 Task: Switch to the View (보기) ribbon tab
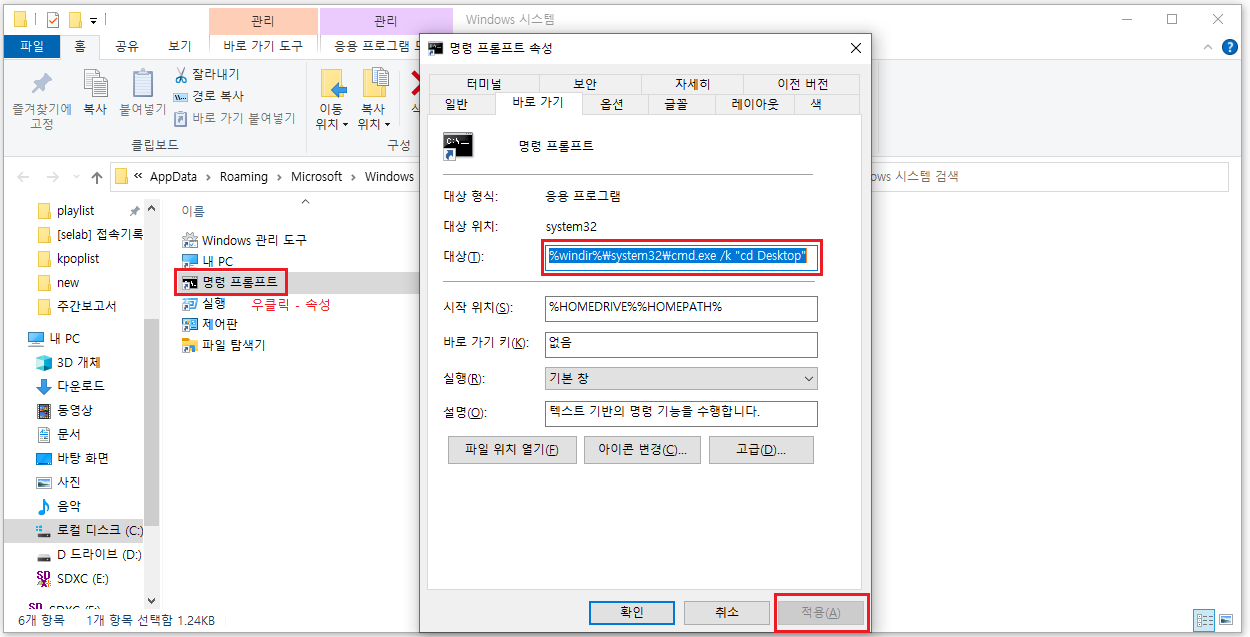pos(180,45)
